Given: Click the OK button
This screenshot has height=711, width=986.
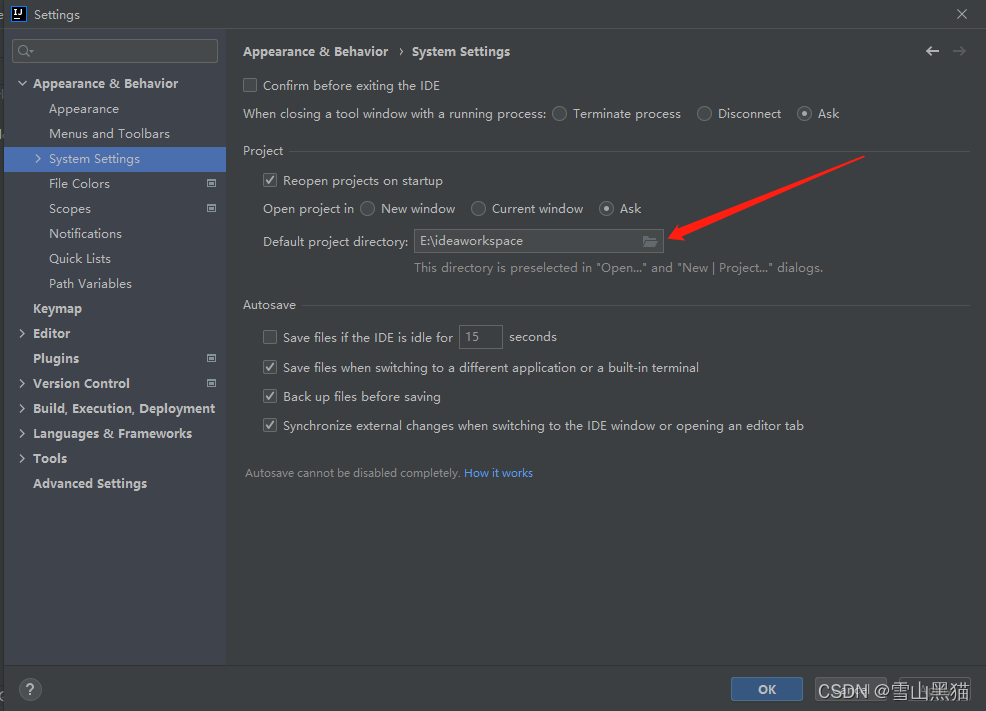Looking at the screenshot, I should (x=767, y=689).
